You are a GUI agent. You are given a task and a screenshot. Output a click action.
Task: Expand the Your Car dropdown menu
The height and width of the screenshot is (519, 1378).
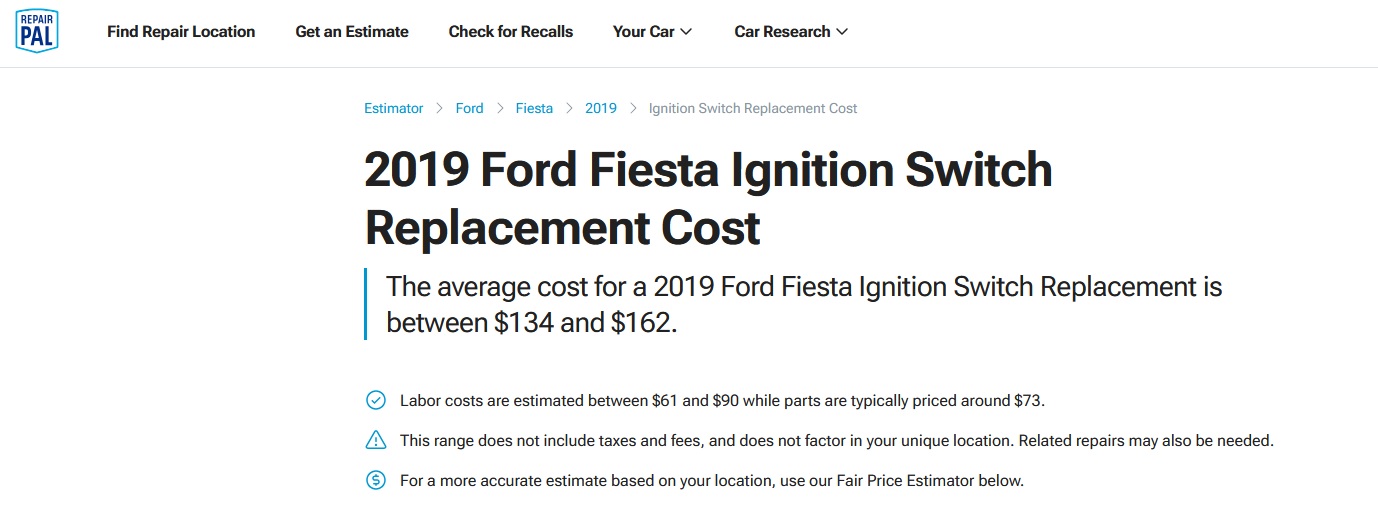[x=652, y=32]
